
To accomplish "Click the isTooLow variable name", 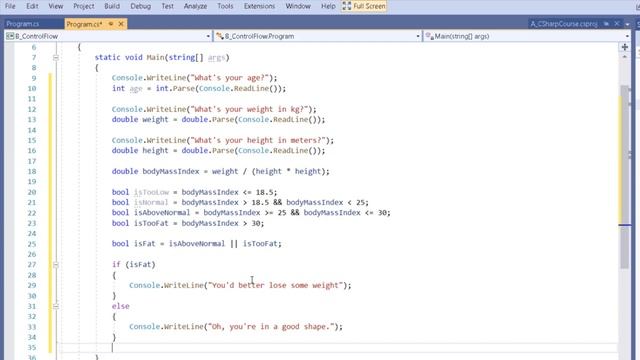I will point(151,192).
